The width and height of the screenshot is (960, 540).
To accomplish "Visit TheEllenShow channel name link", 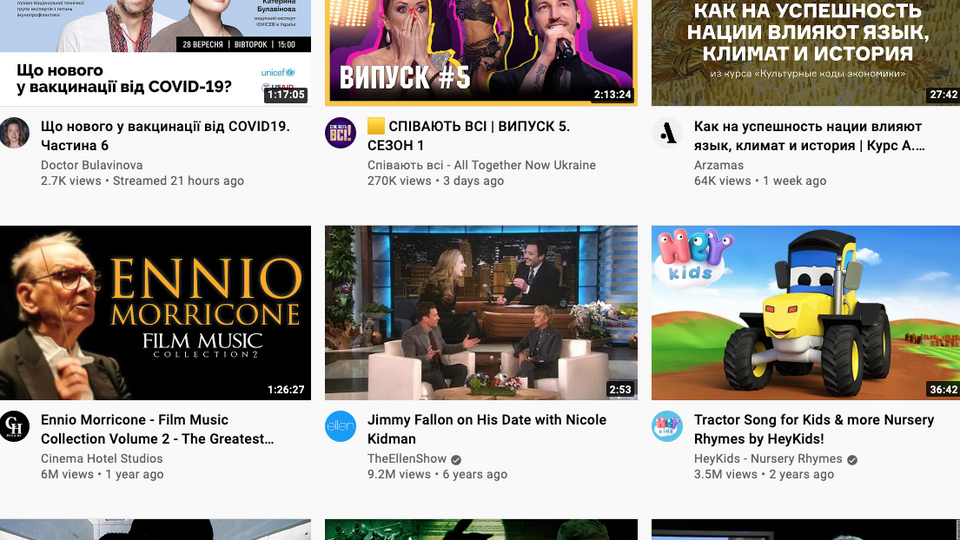I will point(407,459).
